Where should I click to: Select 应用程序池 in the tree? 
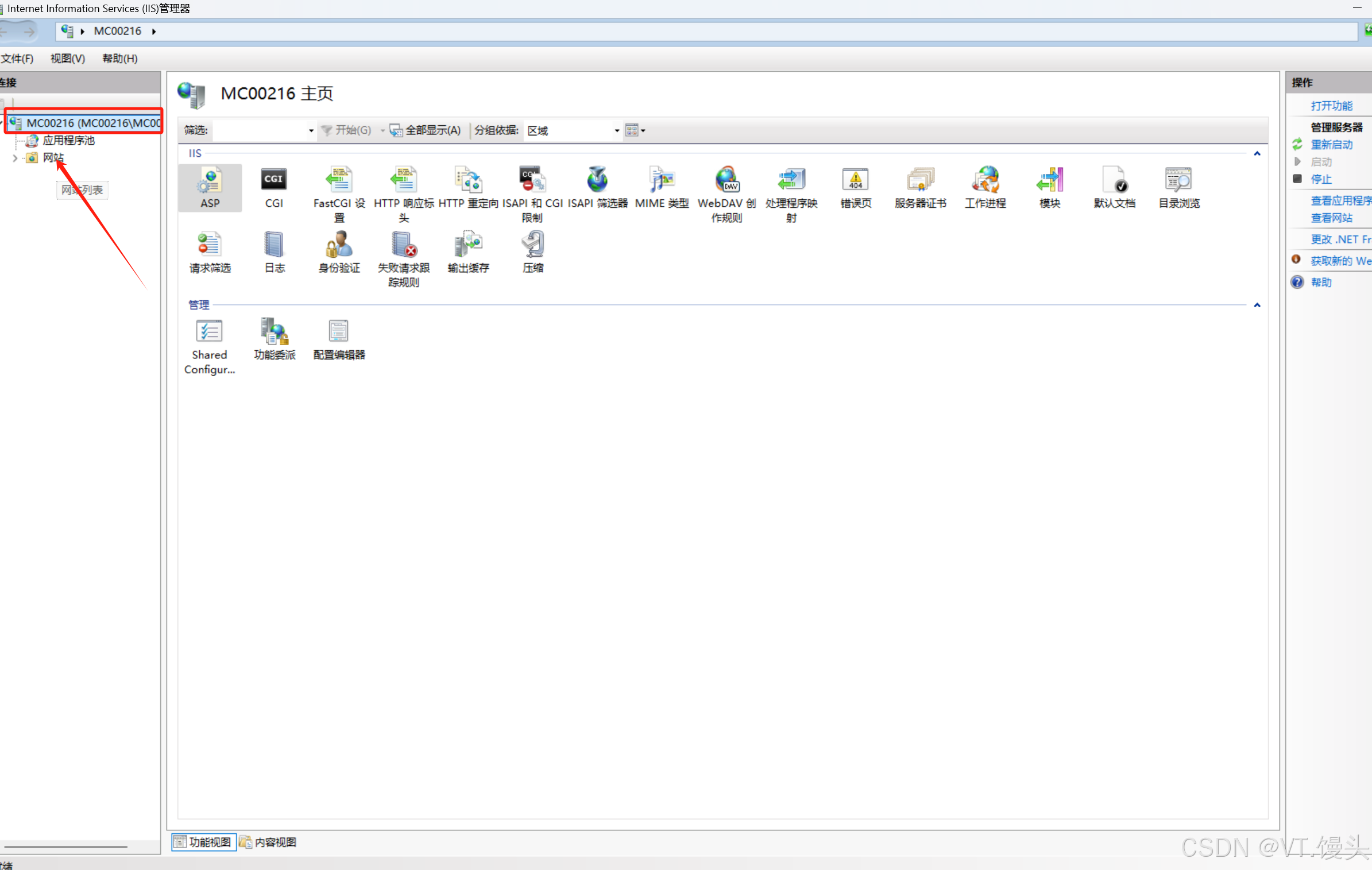tap(68, 141)
